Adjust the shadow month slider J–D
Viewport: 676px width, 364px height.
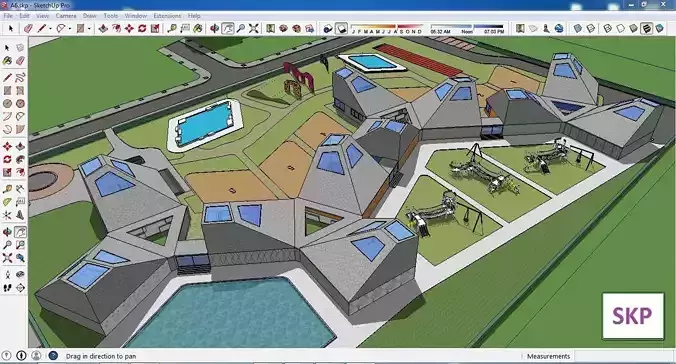point(387,28)
